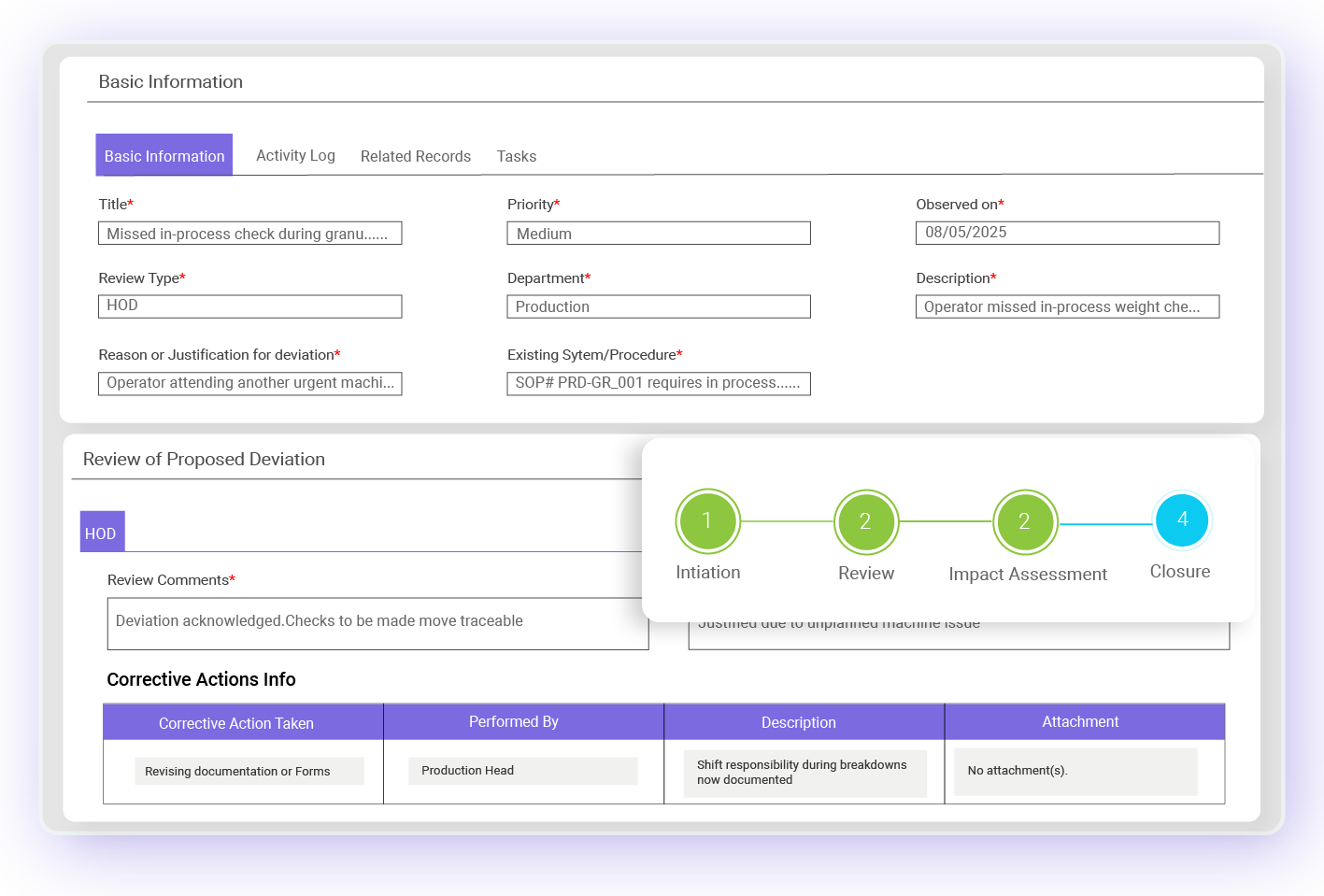Select the Review step circle
The height and width of the screenshot is (896, 1324).
click(x=866, y=521)
